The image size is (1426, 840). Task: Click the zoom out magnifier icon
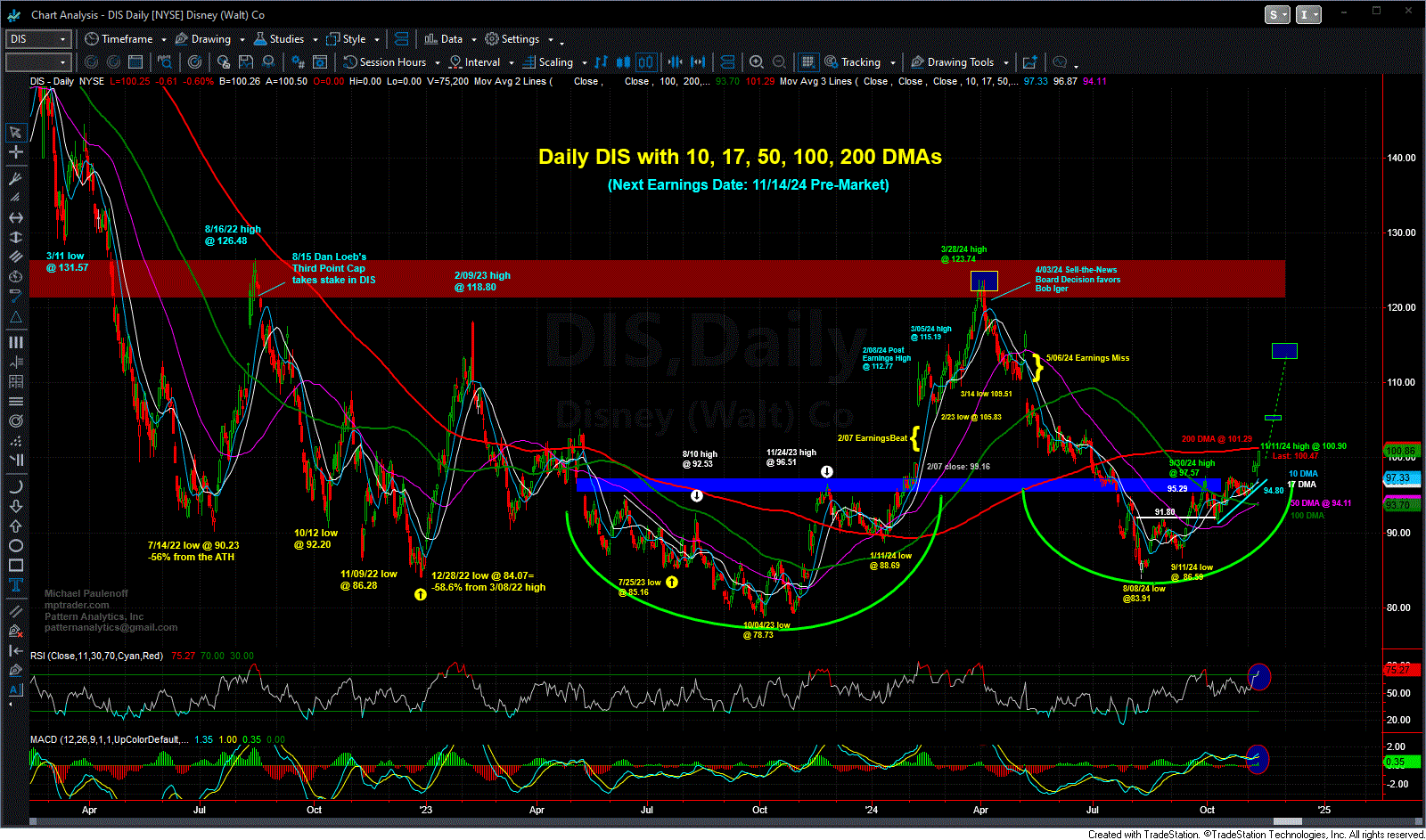779,62
